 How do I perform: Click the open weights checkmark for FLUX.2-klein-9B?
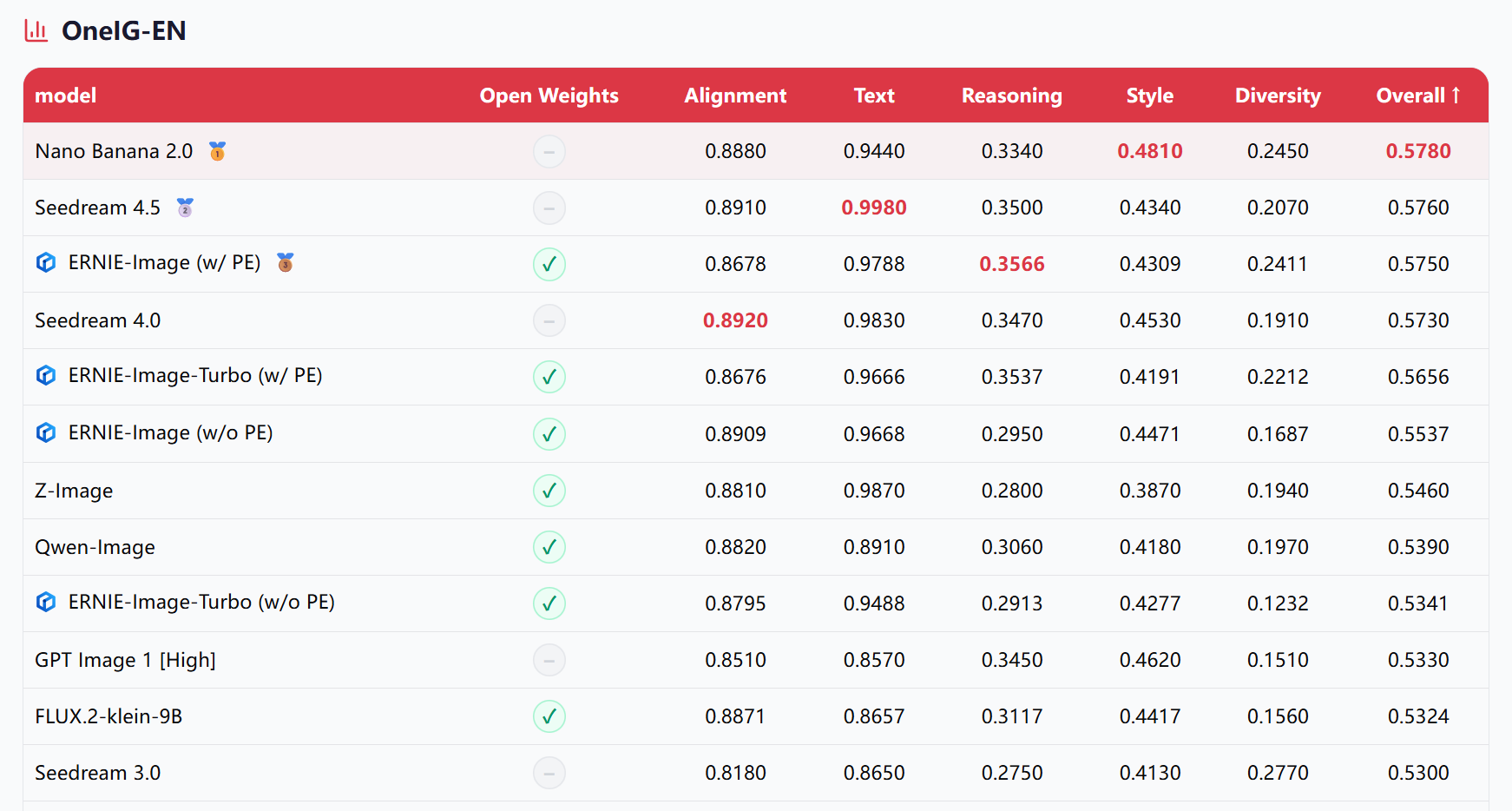coord(549,716)
